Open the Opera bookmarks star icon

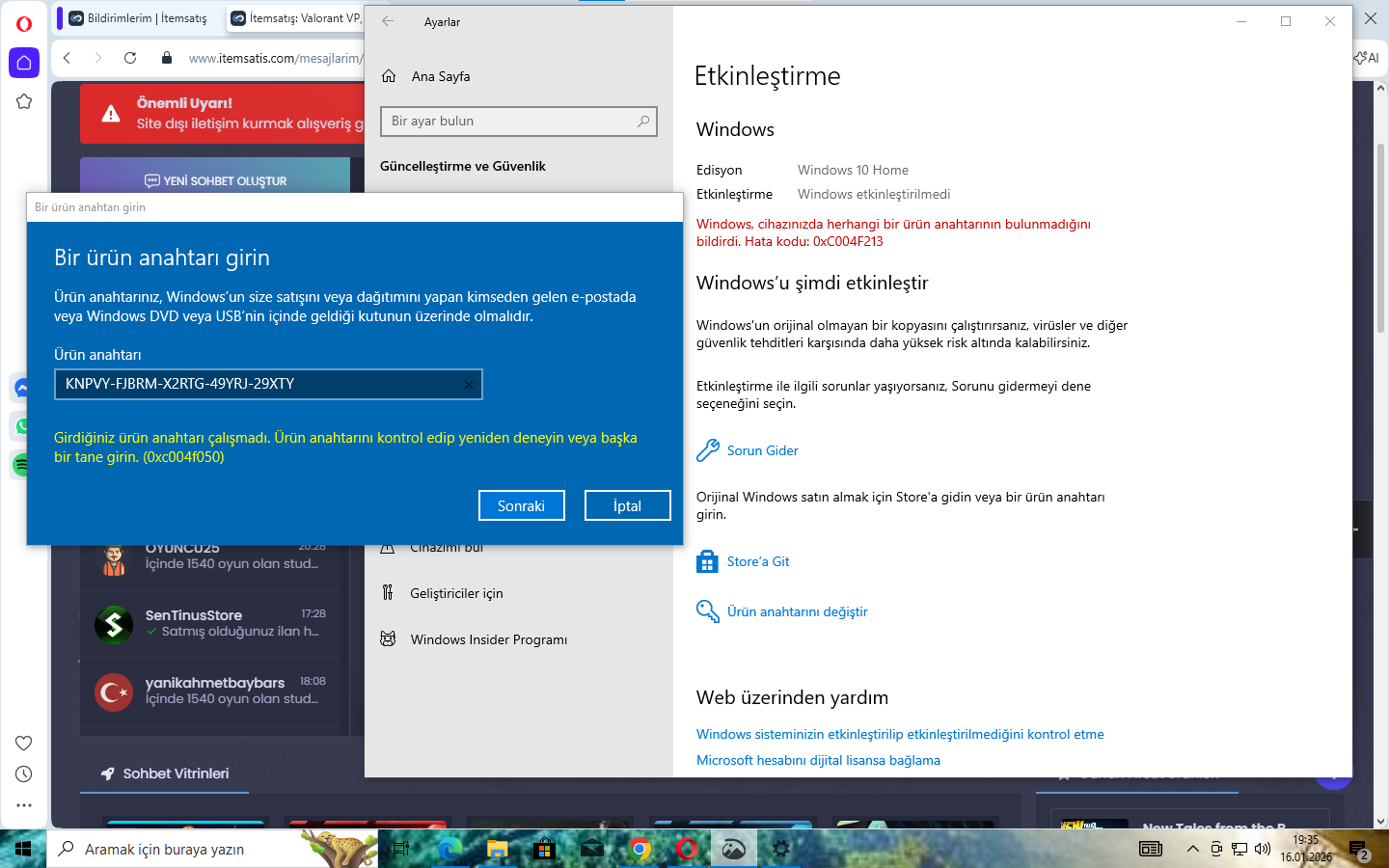click(24, 101)
